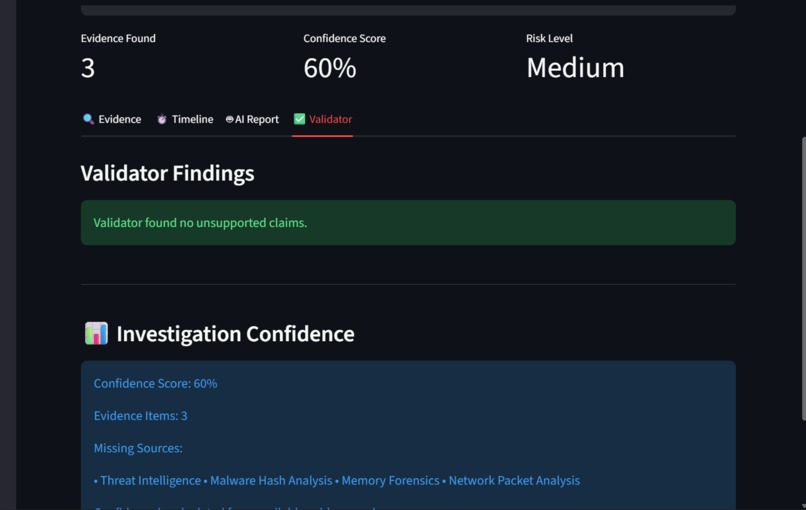Image resolution: width=806 pixels, height=510 pixels.
Task: Click the 'Medium' risk level value
Action: tap(575, 67)
